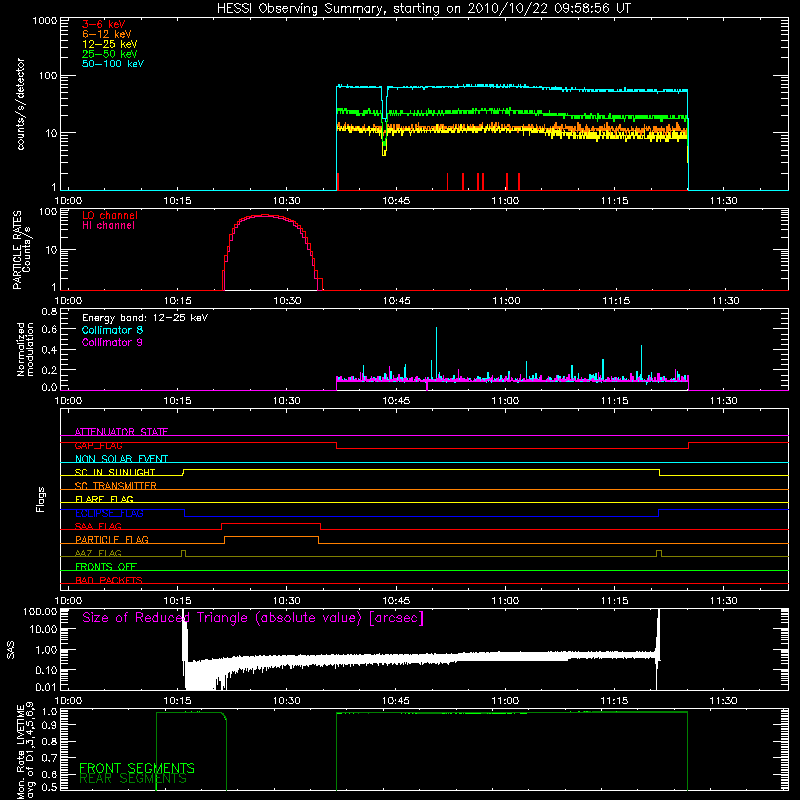The height and width of the screenshot is (800, 800).
Task: Click the AAZ_FLAG label
Action: pyautogui.click(x=98, y=554)
